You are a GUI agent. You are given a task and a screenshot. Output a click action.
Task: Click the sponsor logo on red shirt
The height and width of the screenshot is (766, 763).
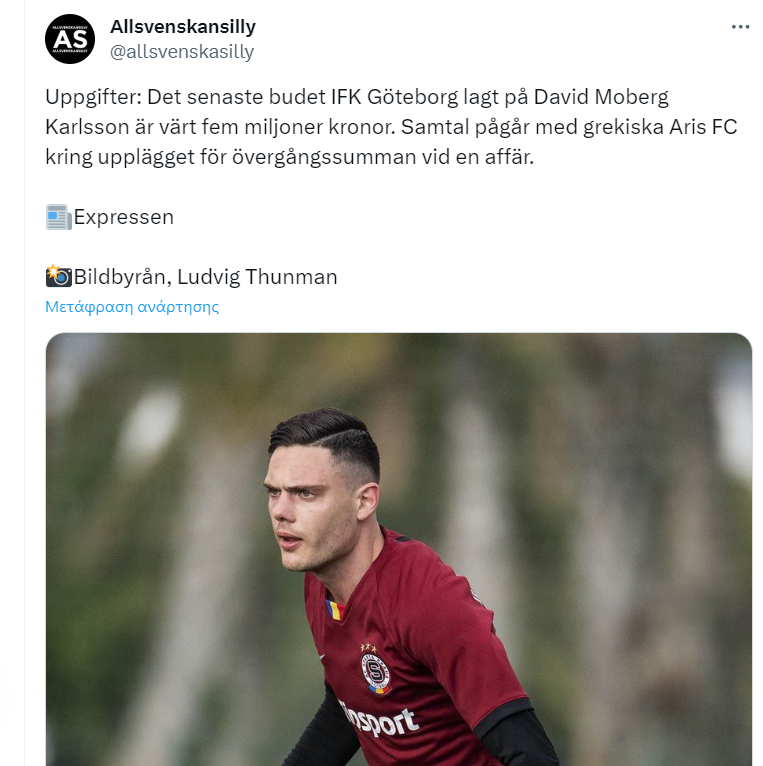[x=379, y=720]
